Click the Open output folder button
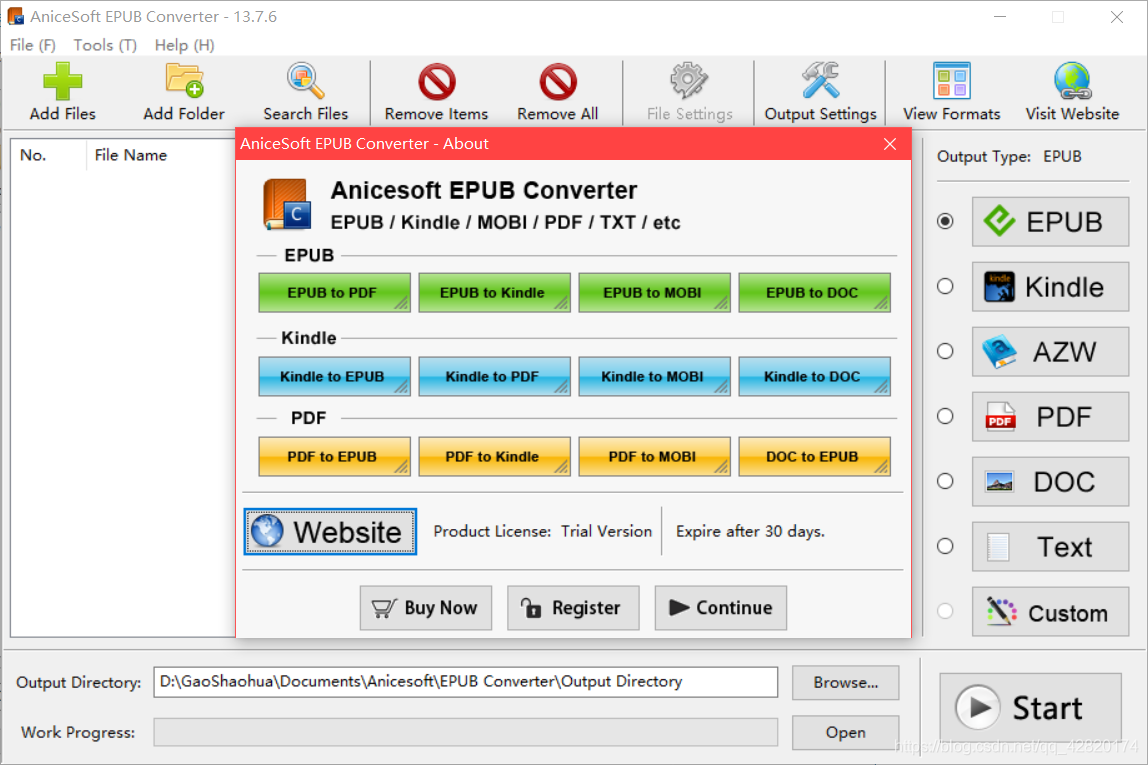 (x=846, y=732)
